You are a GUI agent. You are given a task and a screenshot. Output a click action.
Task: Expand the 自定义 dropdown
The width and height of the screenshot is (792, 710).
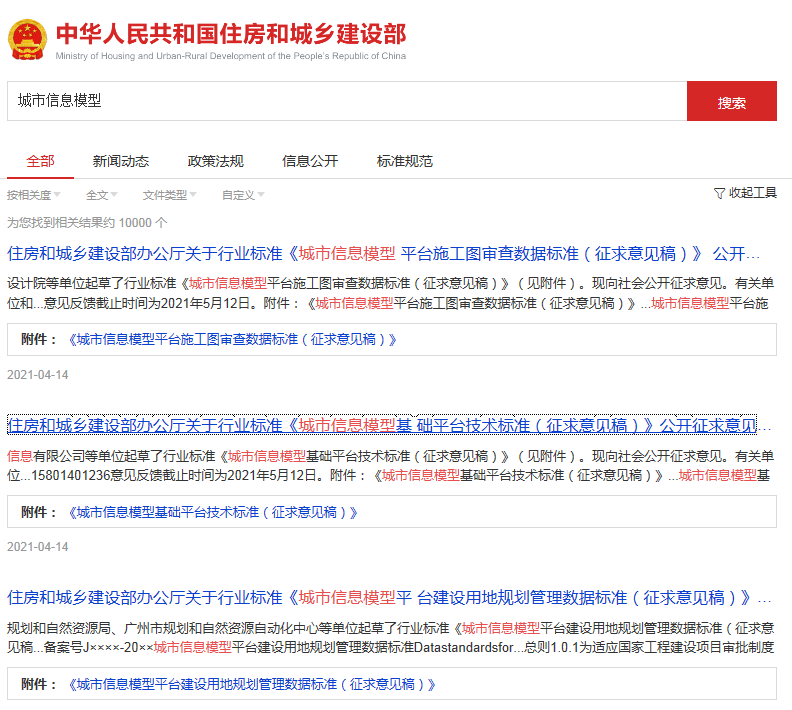coord(243,195)
